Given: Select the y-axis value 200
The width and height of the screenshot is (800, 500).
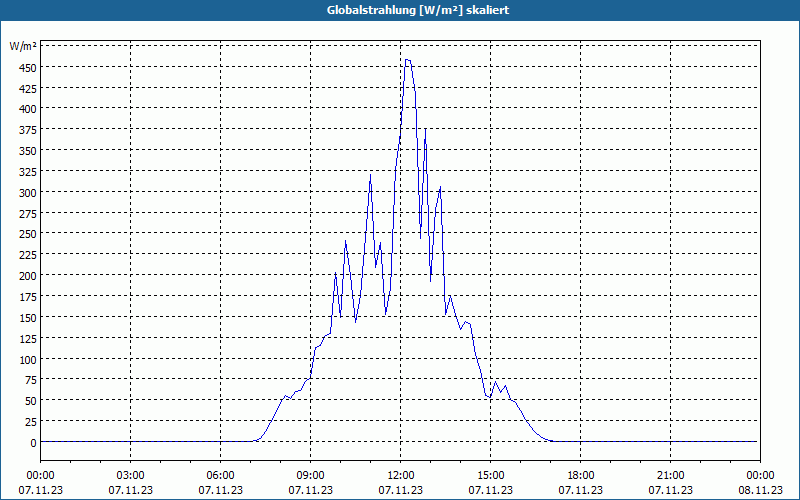Looking at the screenshot, I should coord(27,276).
